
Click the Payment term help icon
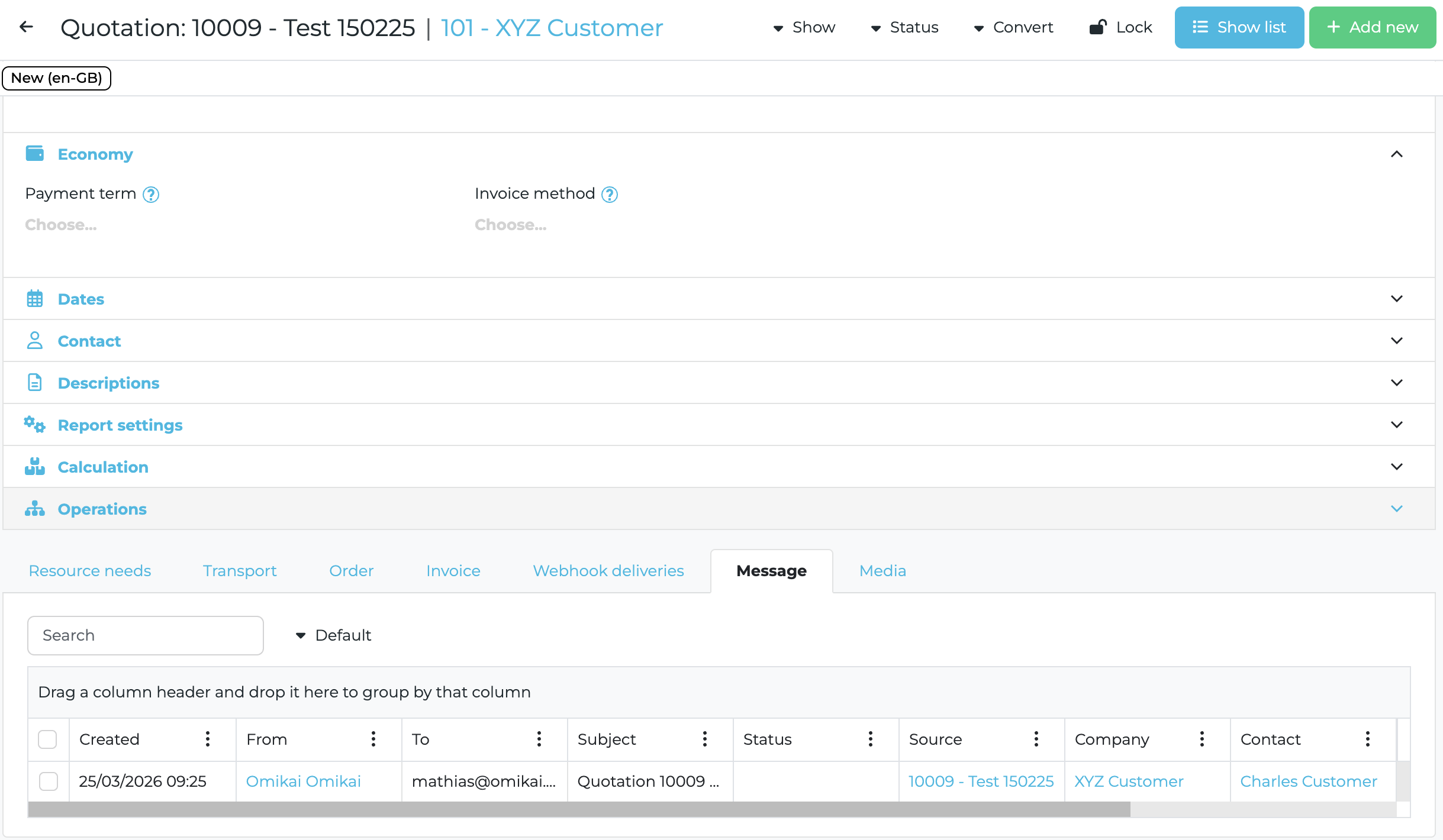151,195
